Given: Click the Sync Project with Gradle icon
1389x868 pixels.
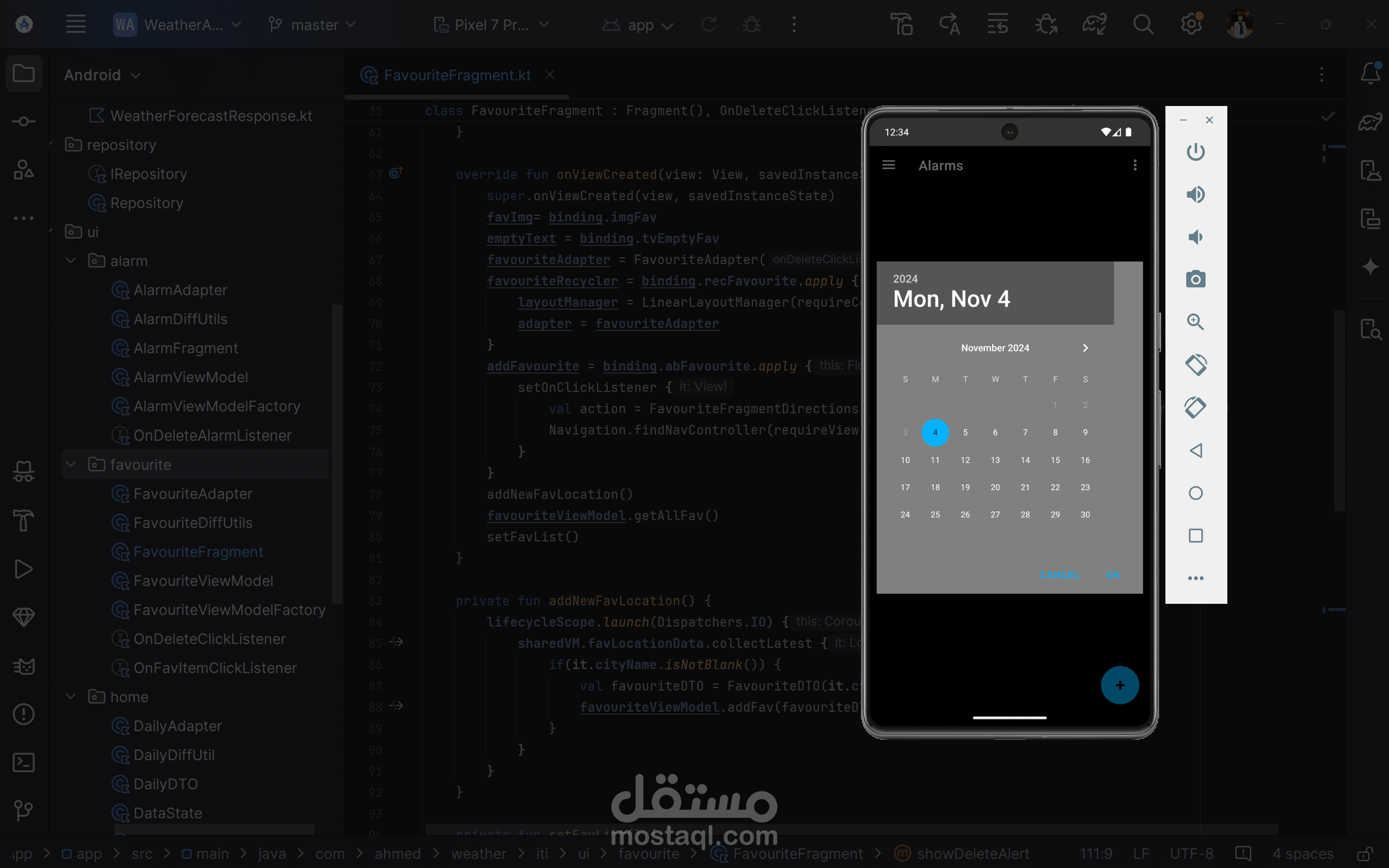Looking at the screenshot, I should tap(1094, 25).
